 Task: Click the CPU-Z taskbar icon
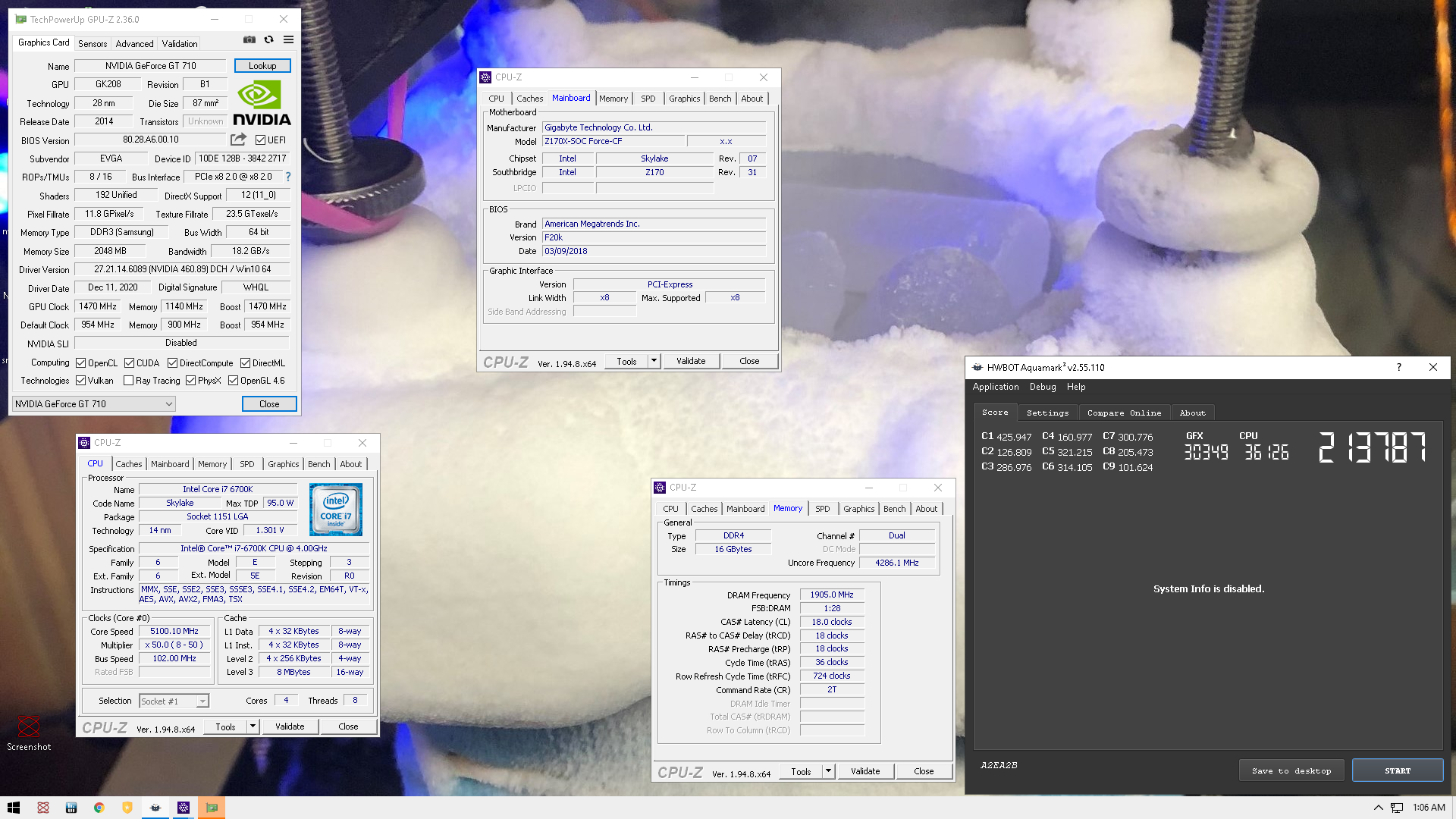pos(184,808)
